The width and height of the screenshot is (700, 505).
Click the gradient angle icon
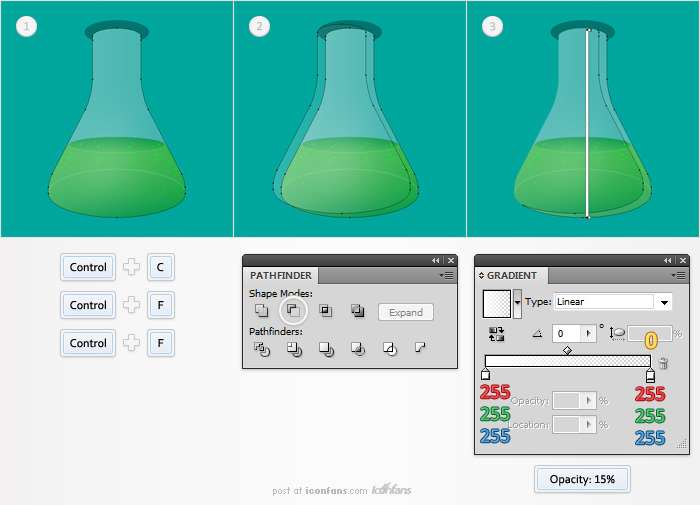(x=538, y=334)
